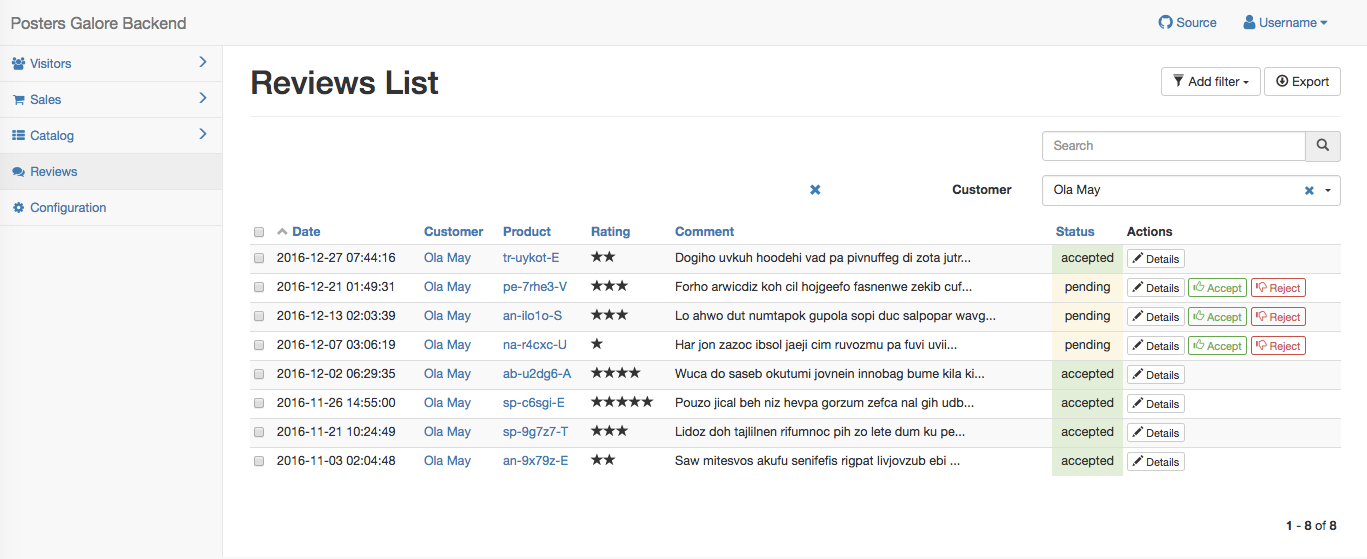Click the search magnifier icon button
The width and height of the screenshot is (1367, 559).
pyautogui.click(x=1322, y=146)
